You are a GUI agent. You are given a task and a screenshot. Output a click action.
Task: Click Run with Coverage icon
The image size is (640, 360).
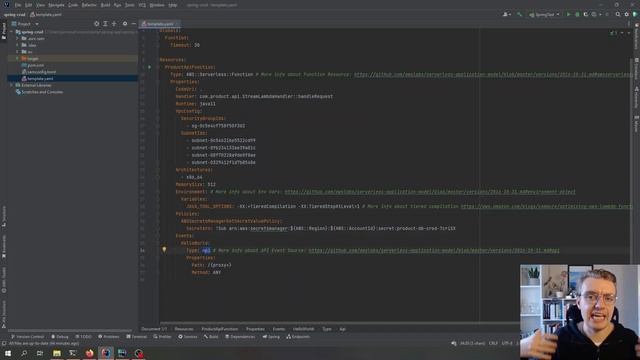coord(586,14)
